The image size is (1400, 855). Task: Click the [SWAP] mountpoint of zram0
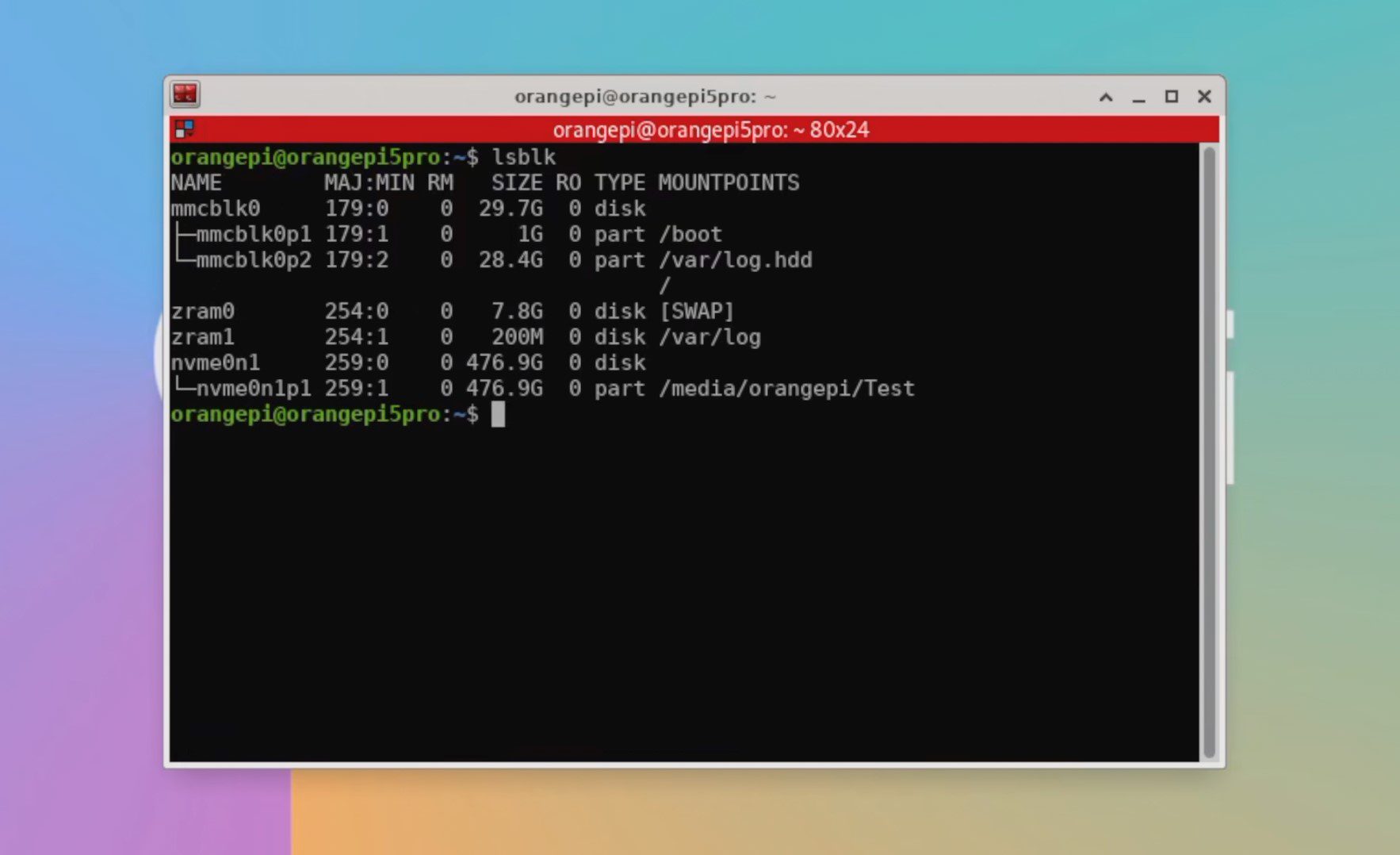coord(696,312)
